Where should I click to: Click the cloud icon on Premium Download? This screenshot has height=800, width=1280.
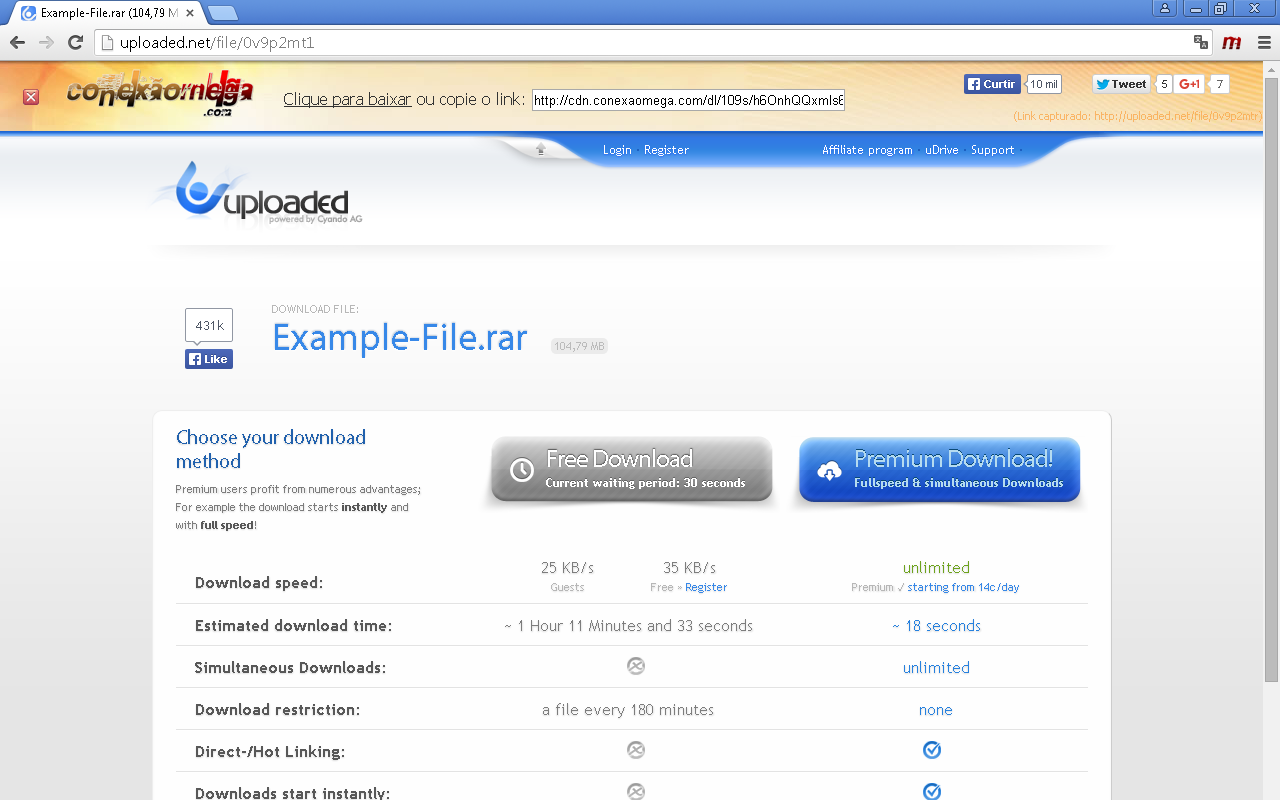click(x=829, y=470)
